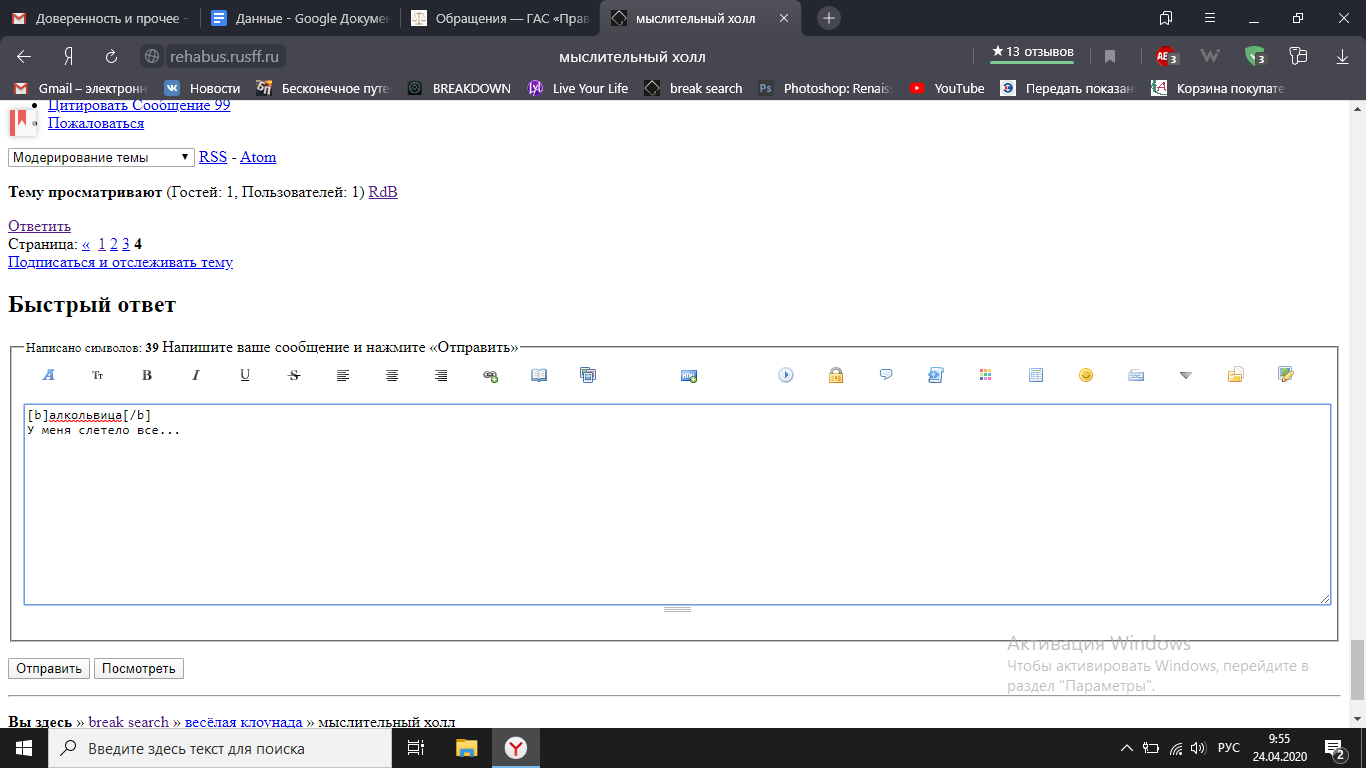The height and width of the screenshot is (768, 1366).
Task: Go to page 2 of the topic
Action: point(114,244)
